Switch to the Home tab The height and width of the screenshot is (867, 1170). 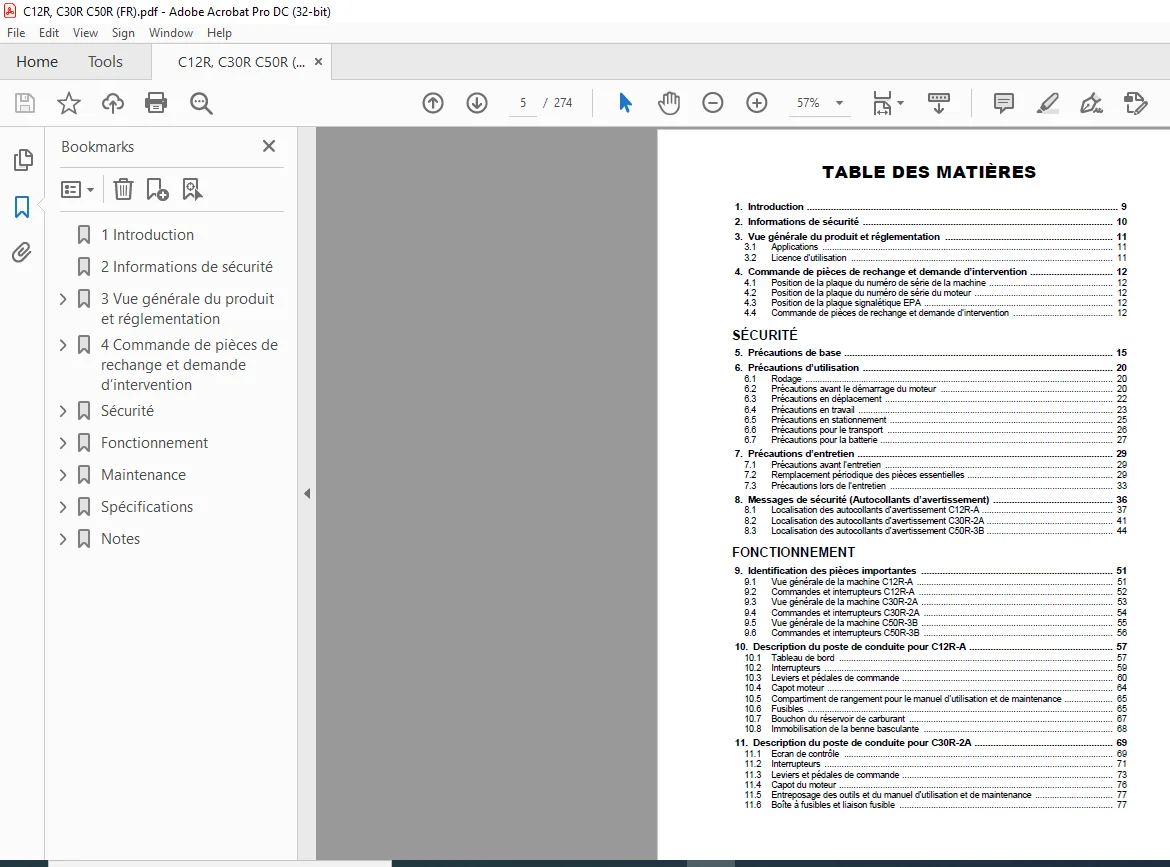coord(37,62)
